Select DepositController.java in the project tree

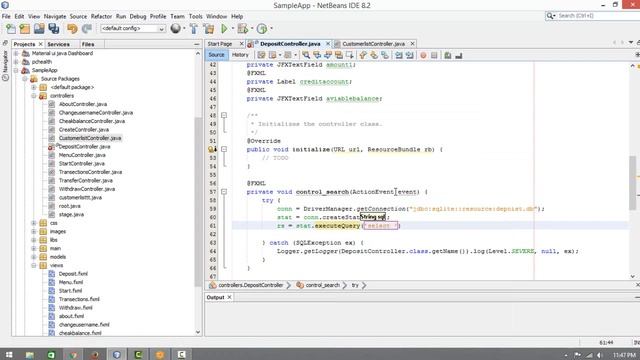[x=84, y=147]
